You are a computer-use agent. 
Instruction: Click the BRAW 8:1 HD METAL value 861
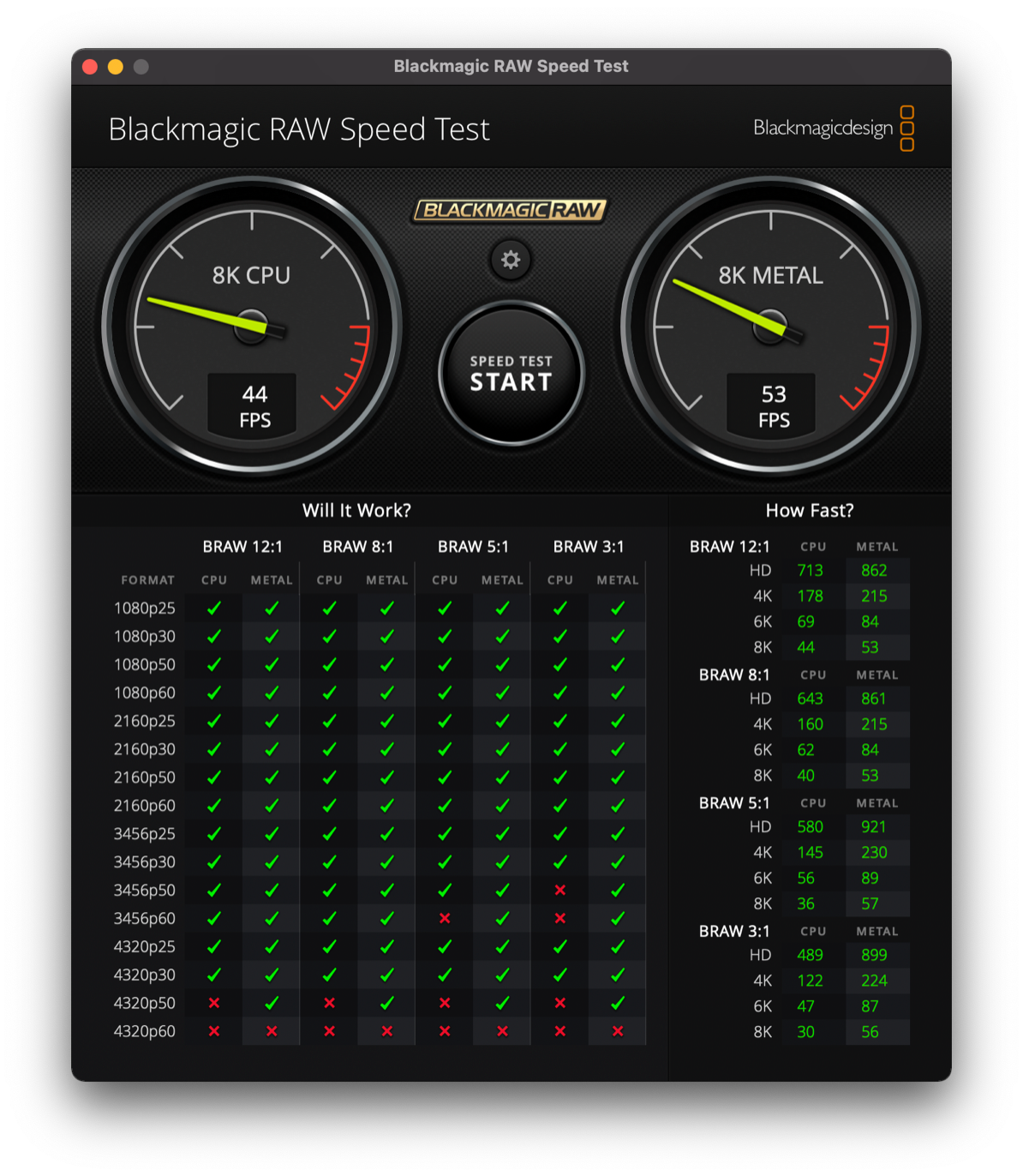point(874,699)
